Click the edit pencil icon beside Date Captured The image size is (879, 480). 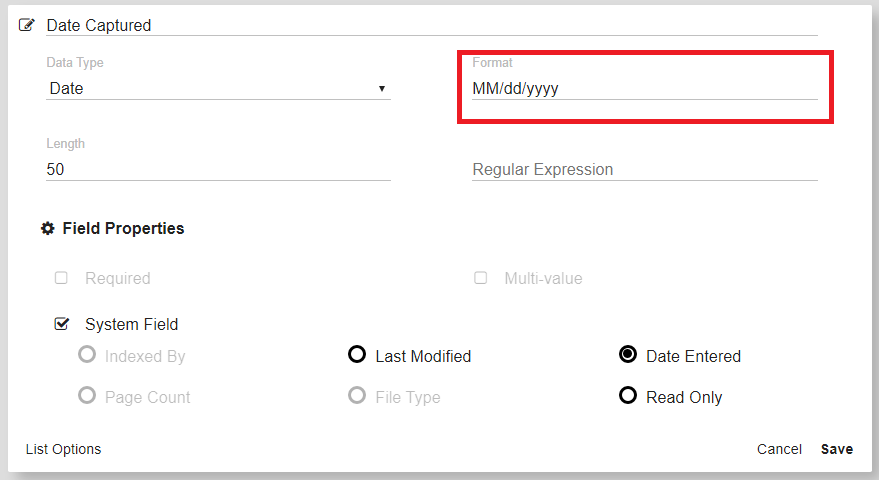pos(27,25)
